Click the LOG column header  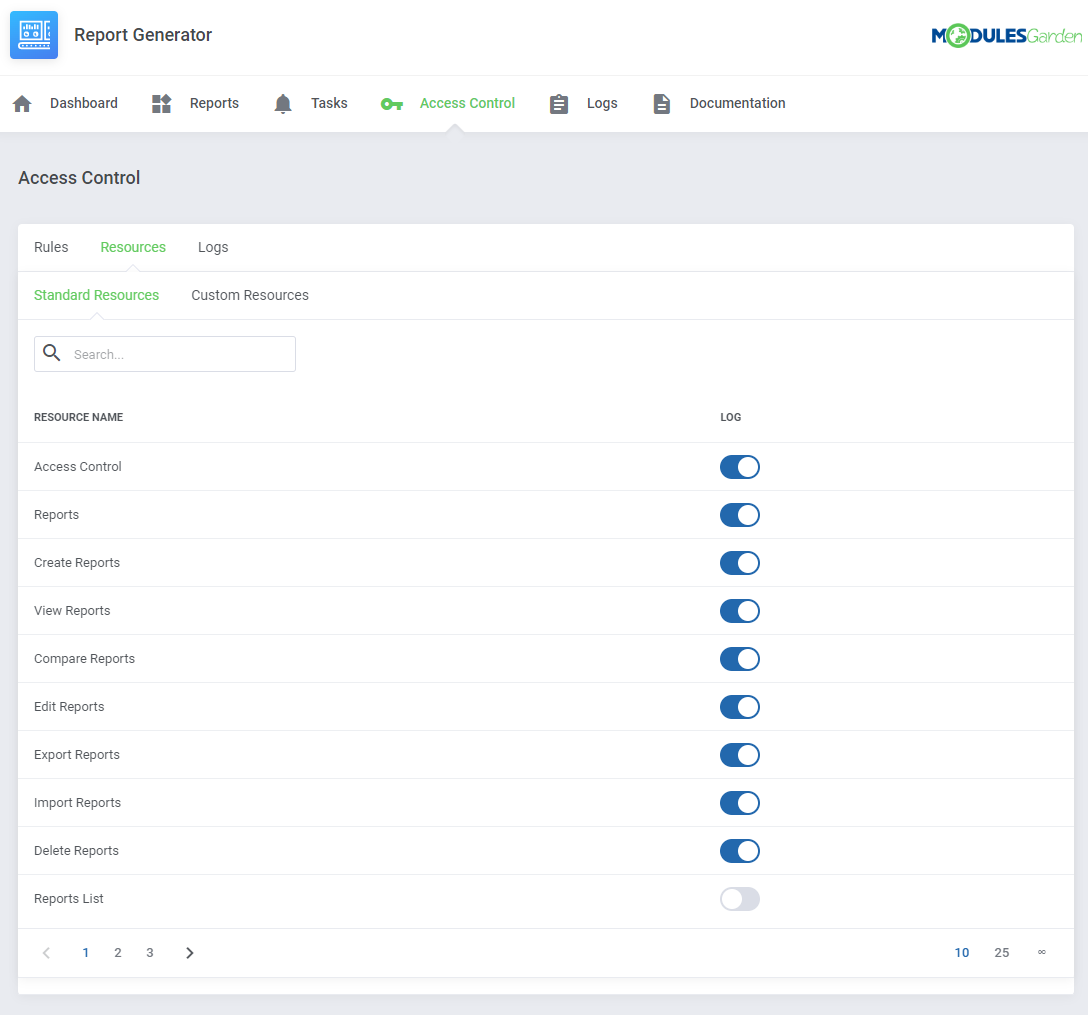pos(731,417)
